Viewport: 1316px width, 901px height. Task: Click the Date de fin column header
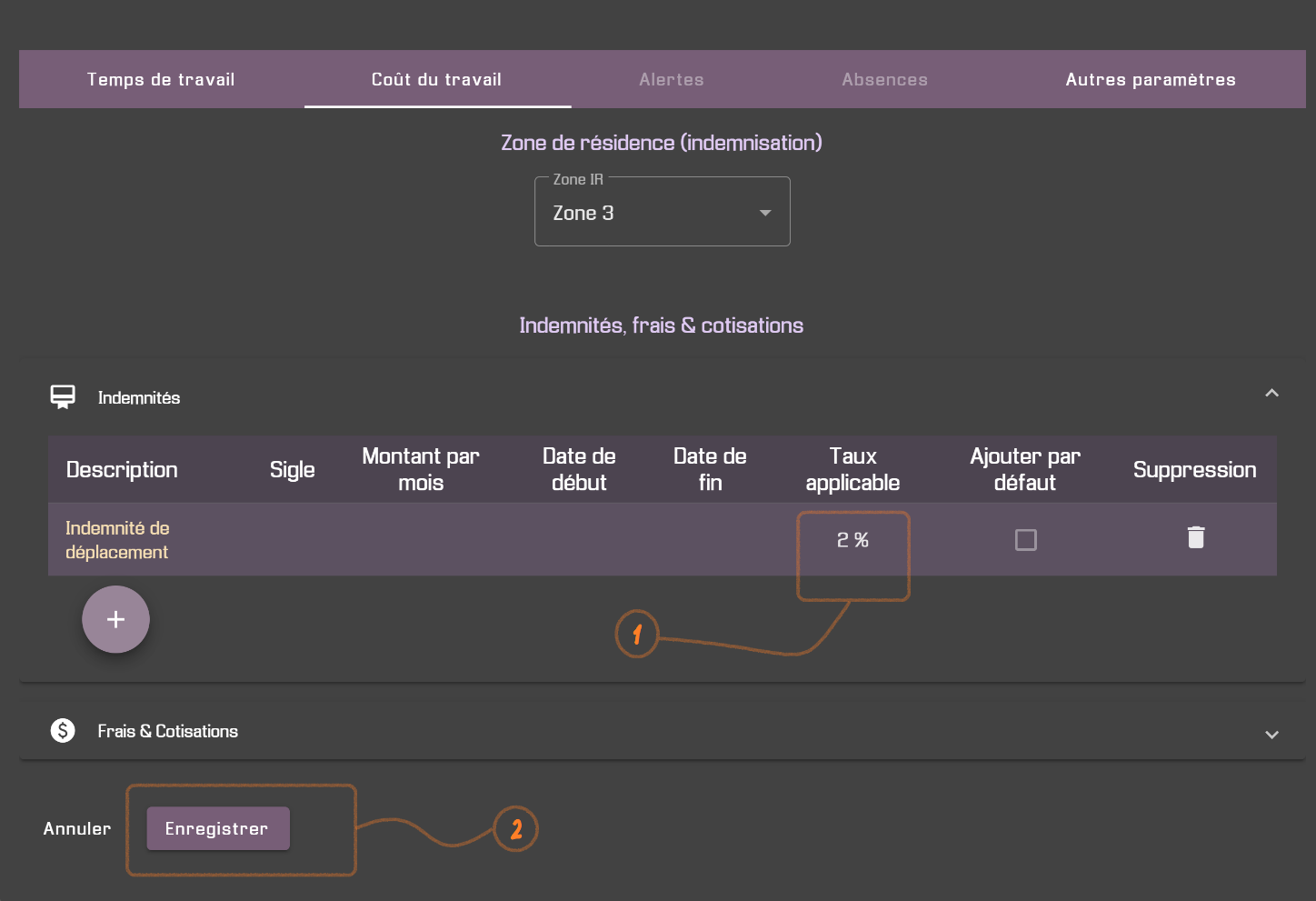coord(710,469)
